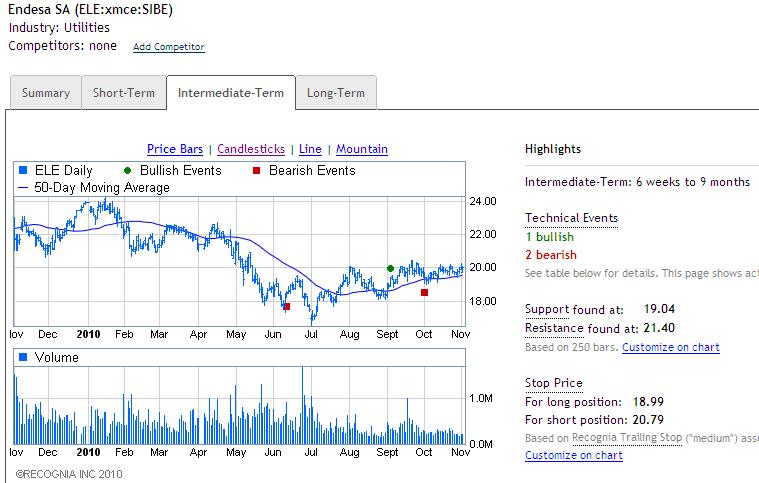Switch to the Short-Term tab
759x483 pixels.
coord(124,93)
